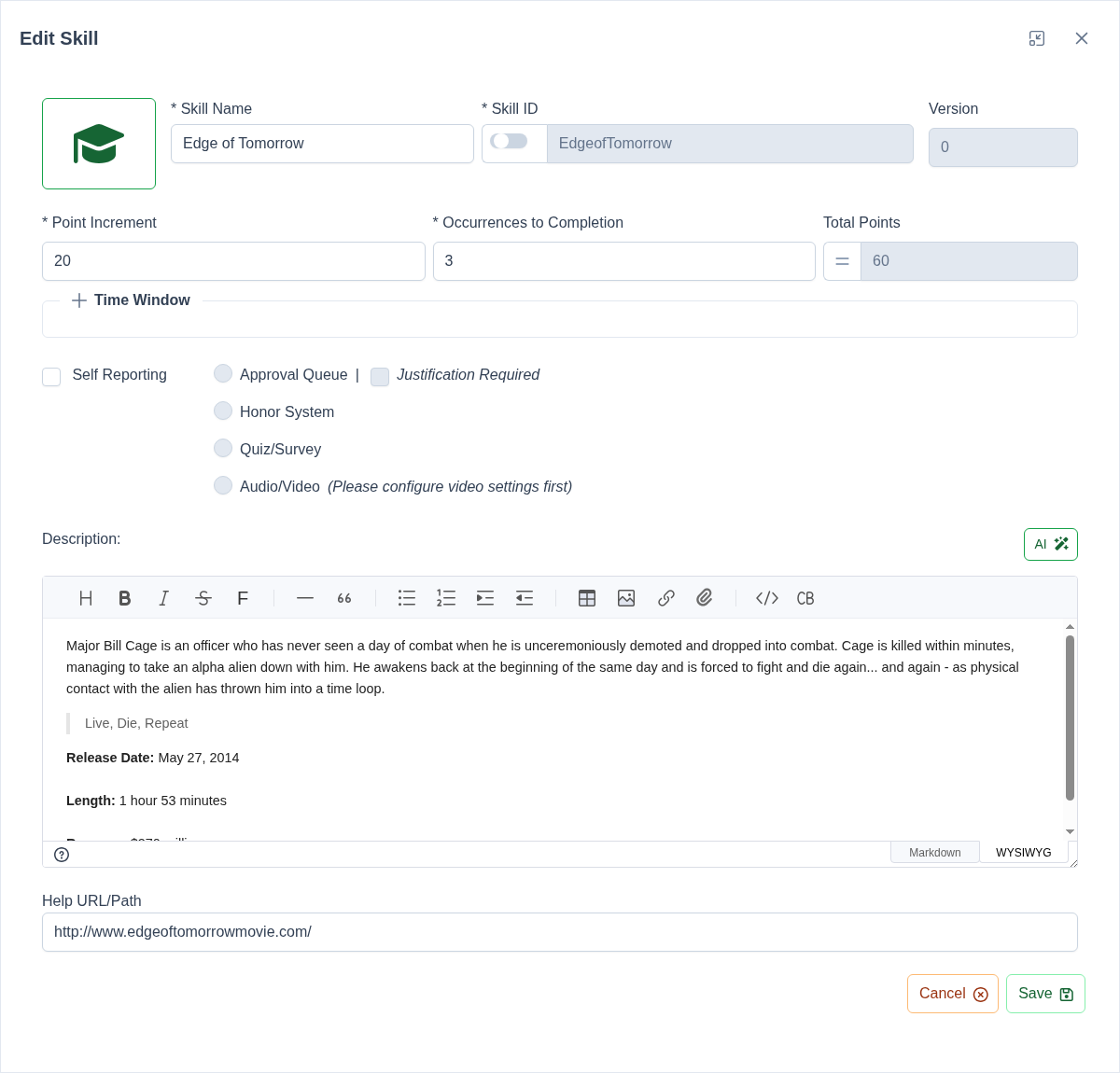Insert inline code in the editor
The height and width of the screenshot is (1073, 1120).
767,598
